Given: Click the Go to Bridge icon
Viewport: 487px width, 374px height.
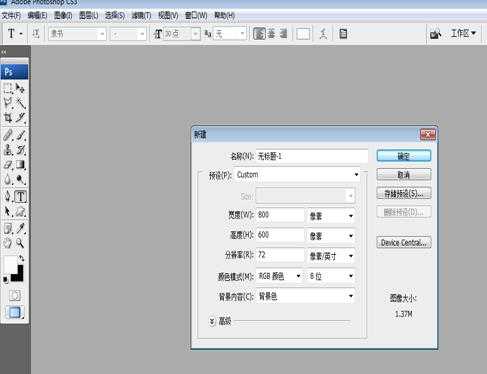Looking at the screenshot, I should coord(435,34).
